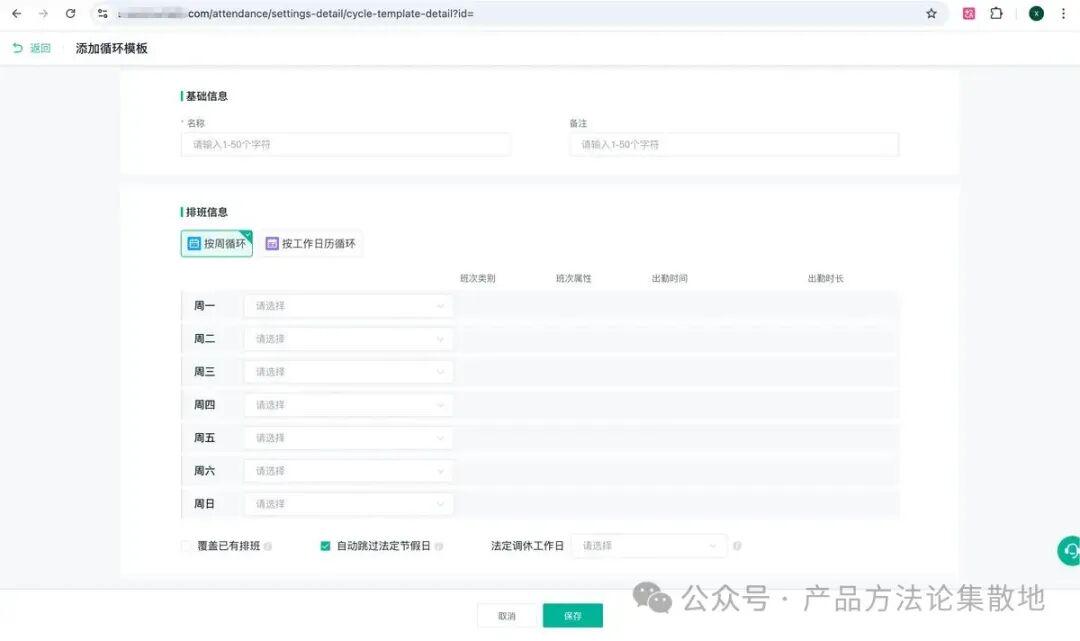Open the 周日 shift dropdown
1080x641 pixels.
click(349, 504)
